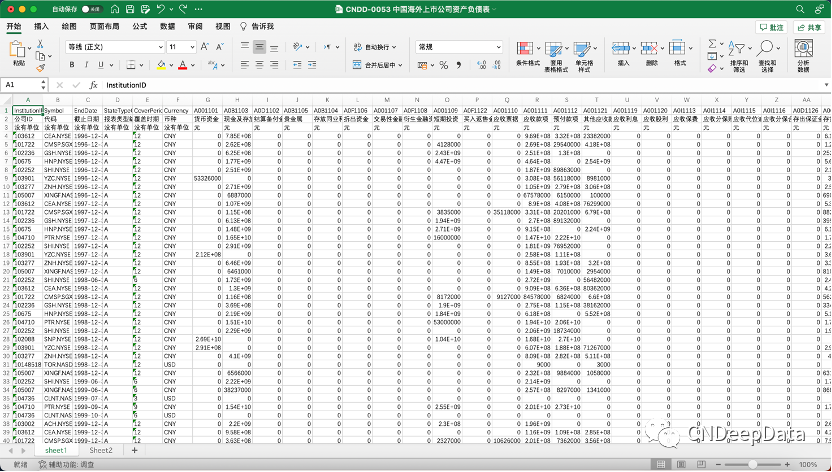
Task: Toggle align text right
Action: [x=274, y=65]
